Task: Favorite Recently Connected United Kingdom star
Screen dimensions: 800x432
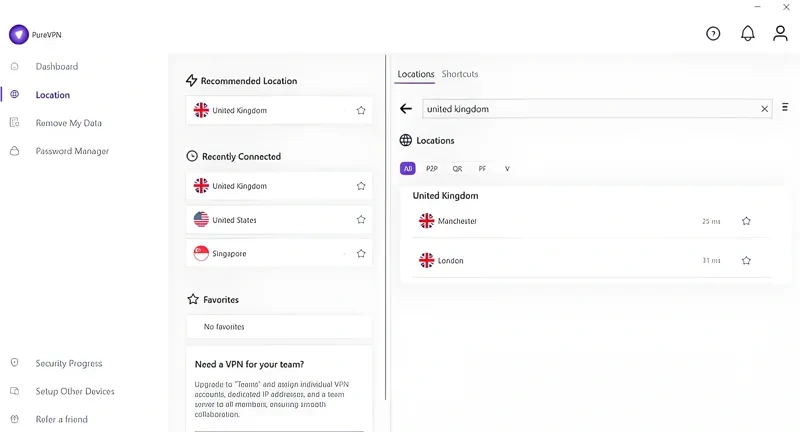Action: 361,186
